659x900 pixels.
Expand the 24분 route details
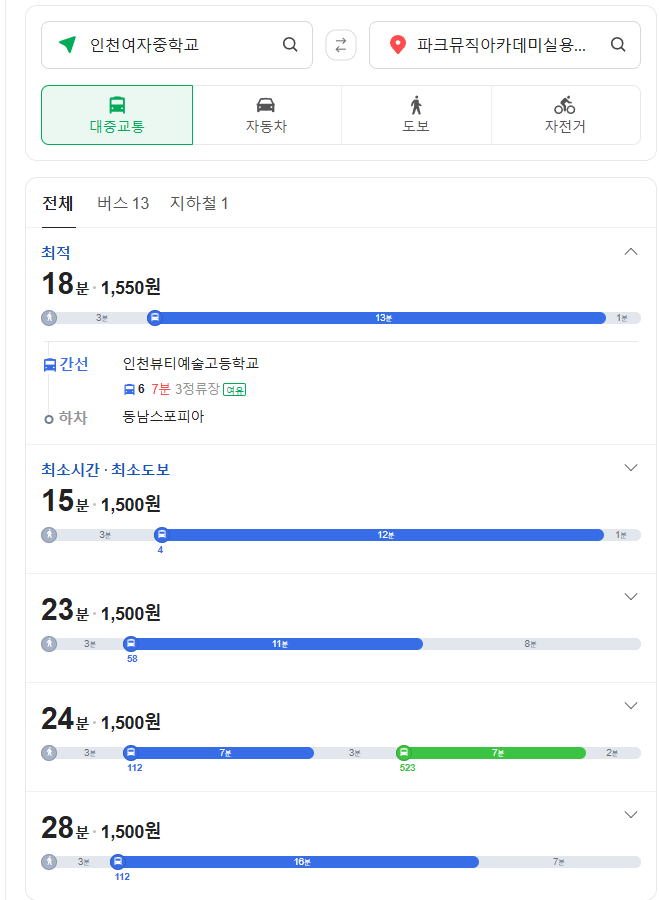click(630, 706)
